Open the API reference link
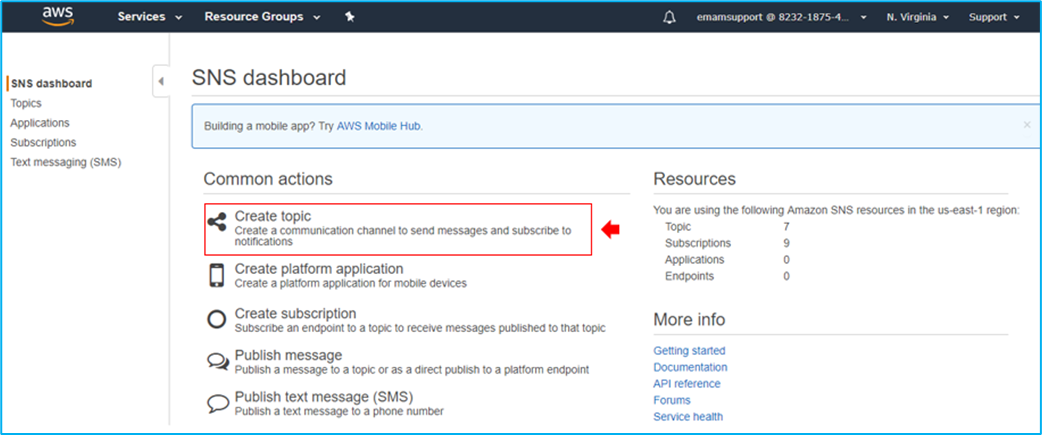Screen dimensions: 1042x435 point(686,384)
